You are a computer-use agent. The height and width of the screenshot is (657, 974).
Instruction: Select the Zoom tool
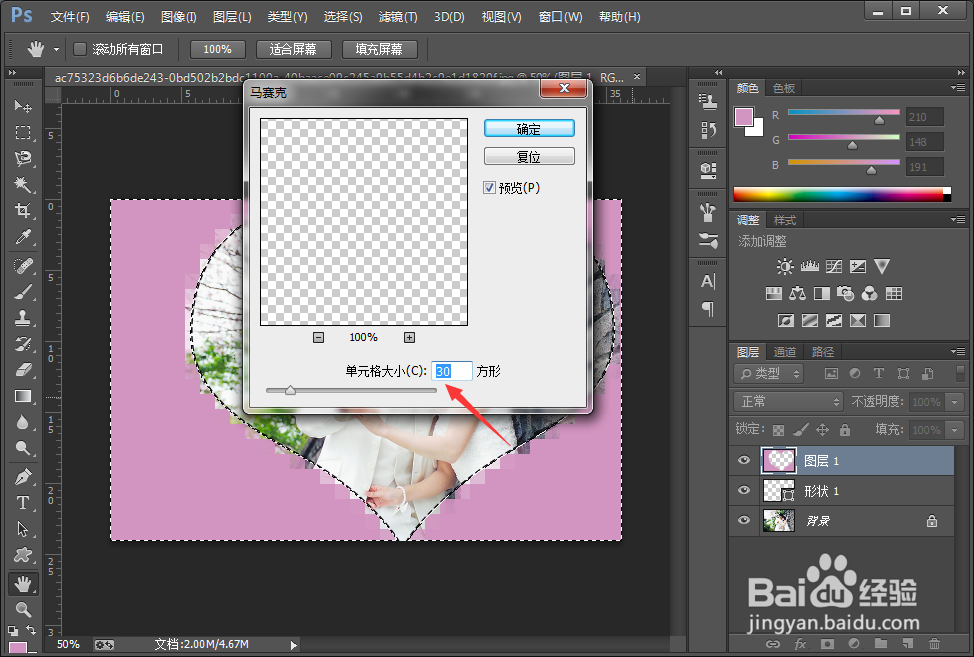coord(23,609)
